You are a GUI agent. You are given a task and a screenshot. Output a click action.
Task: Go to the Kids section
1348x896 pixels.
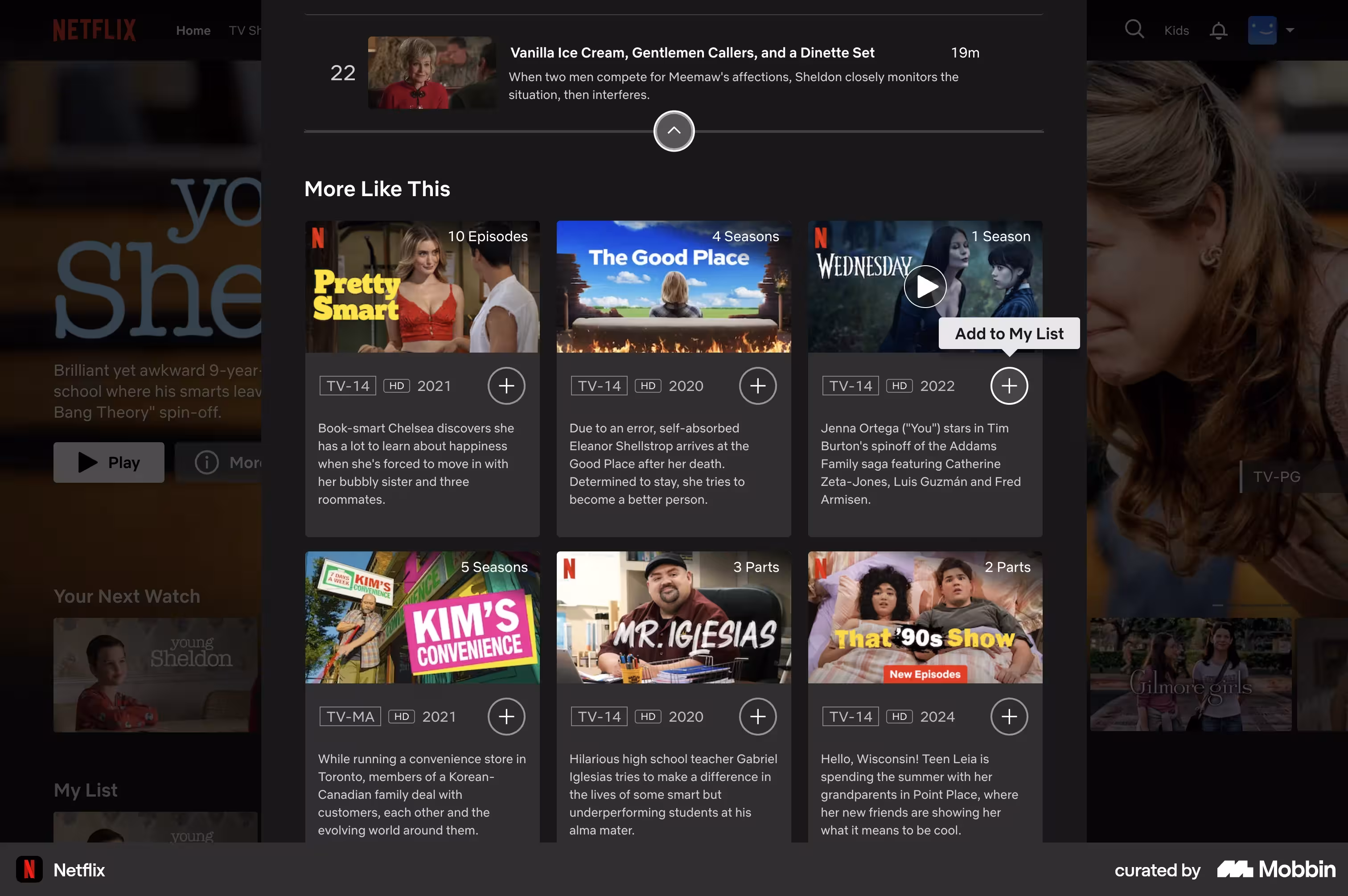[x=1176, y=30]
